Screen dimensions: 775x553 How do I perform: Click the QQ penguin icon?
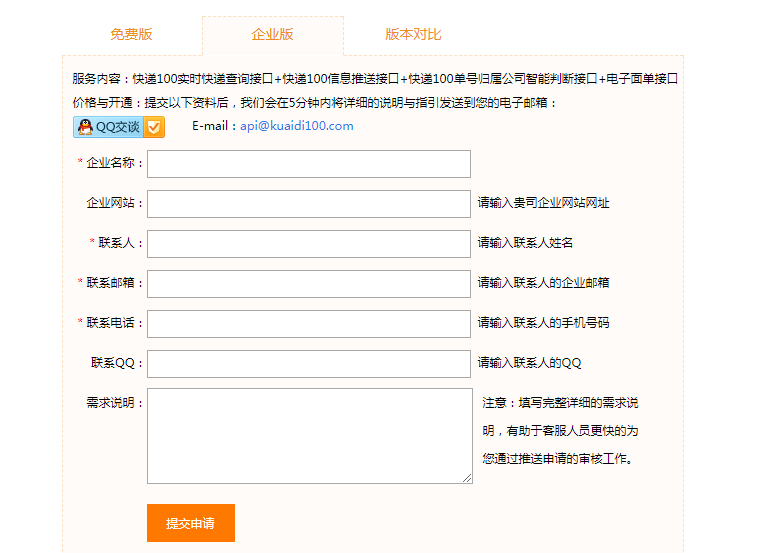(x=86, y=127)
